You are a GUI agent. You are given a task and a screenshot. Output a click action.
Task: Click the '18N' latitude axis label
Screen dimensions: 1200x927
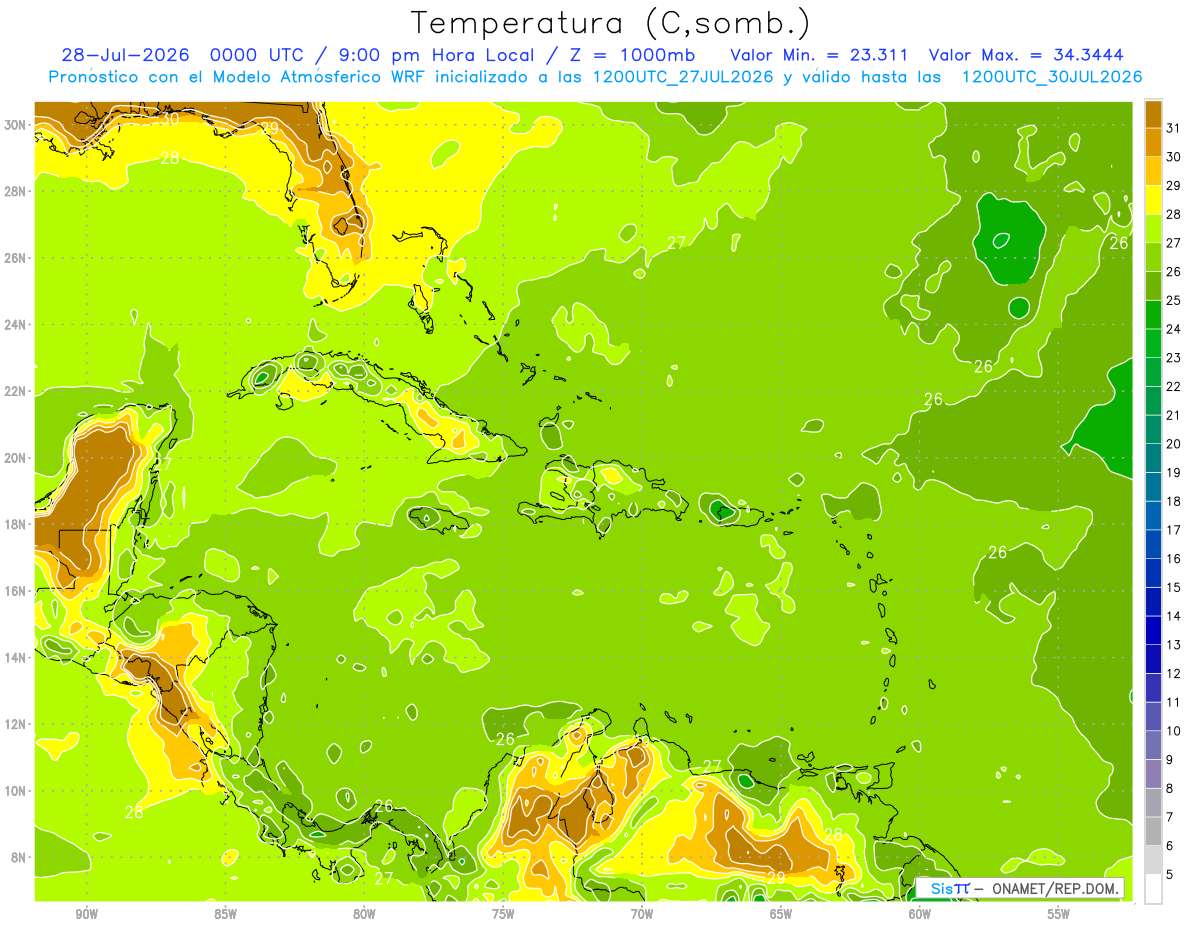coord(16,524)
